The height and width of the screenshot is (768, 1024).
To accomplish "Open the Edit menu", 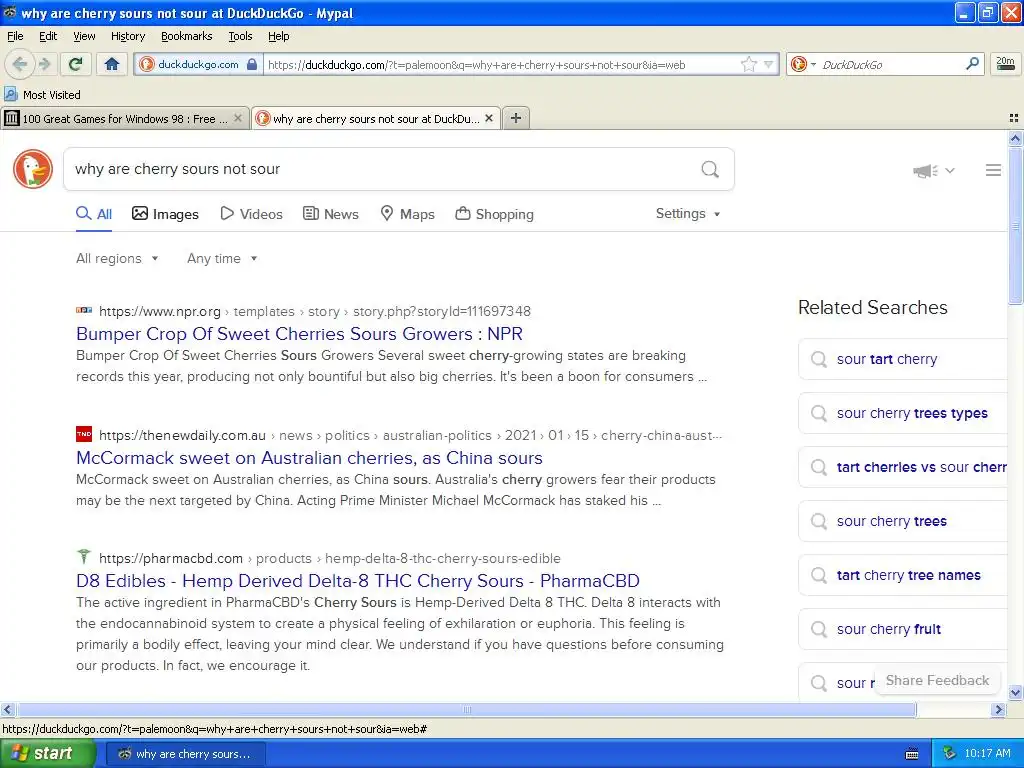I will coord(48,36).
